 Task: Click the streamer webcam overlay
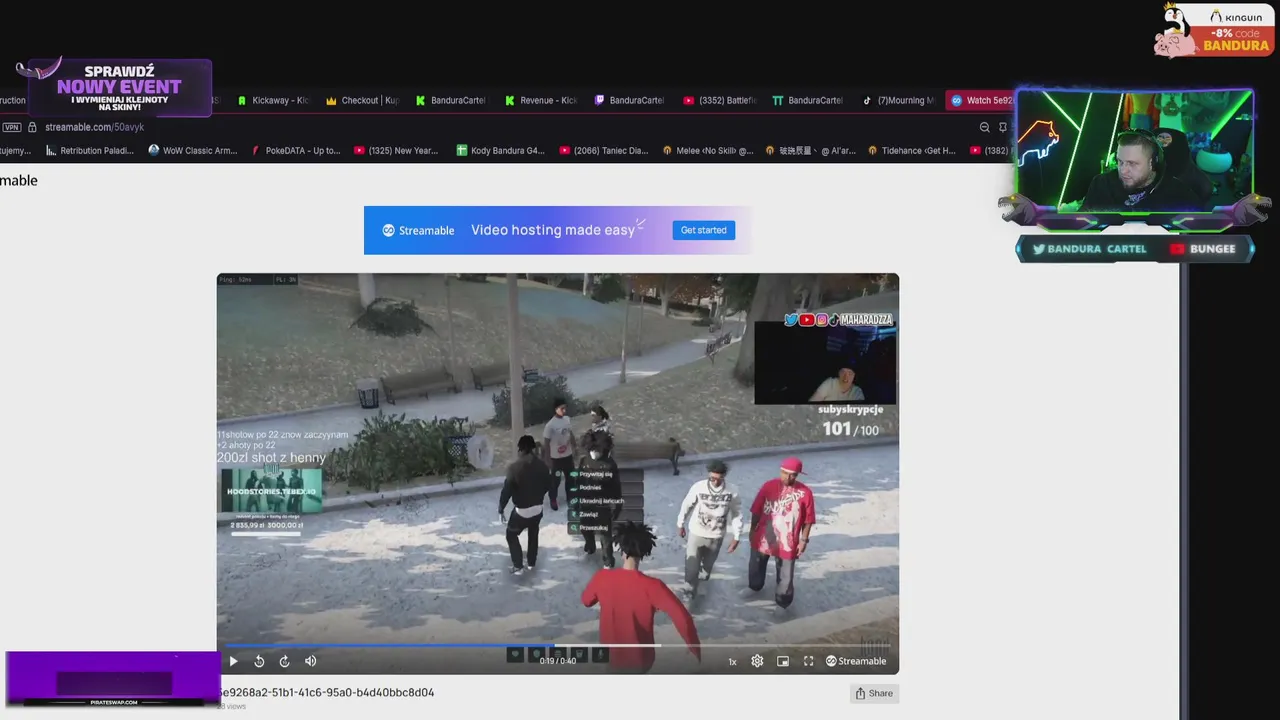1135,150
